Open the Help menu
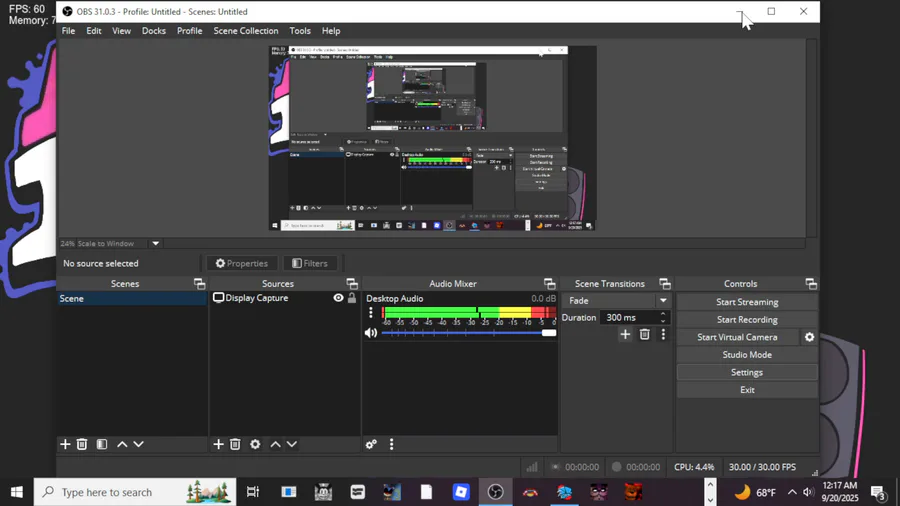This screenshot has width=900, height=506. [331, 31]
